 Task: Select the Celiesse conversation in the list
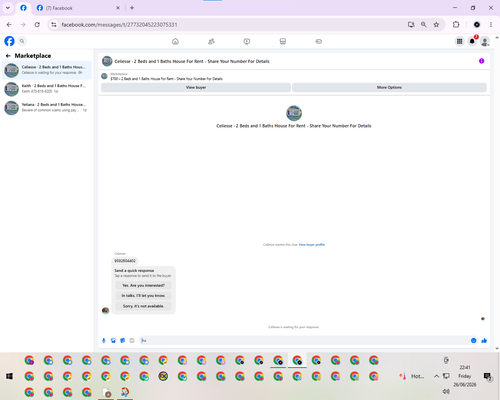47,70
